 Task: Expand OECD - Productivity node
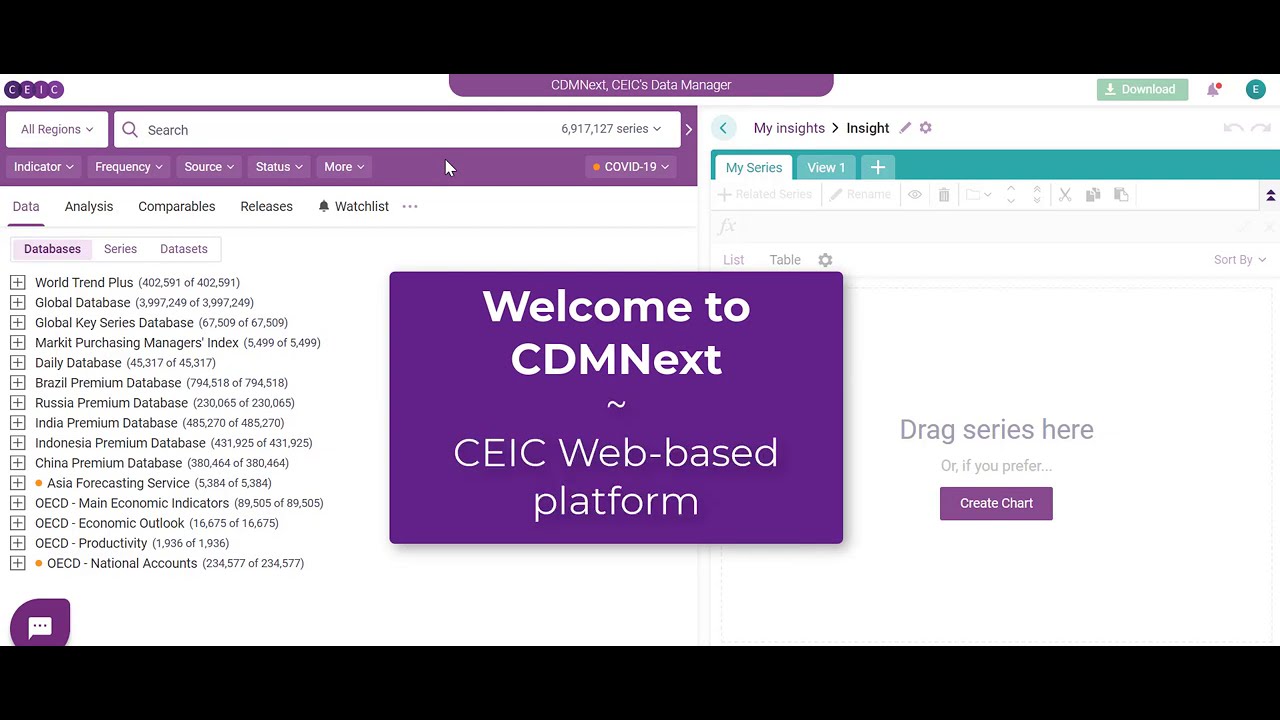(18, 543)
